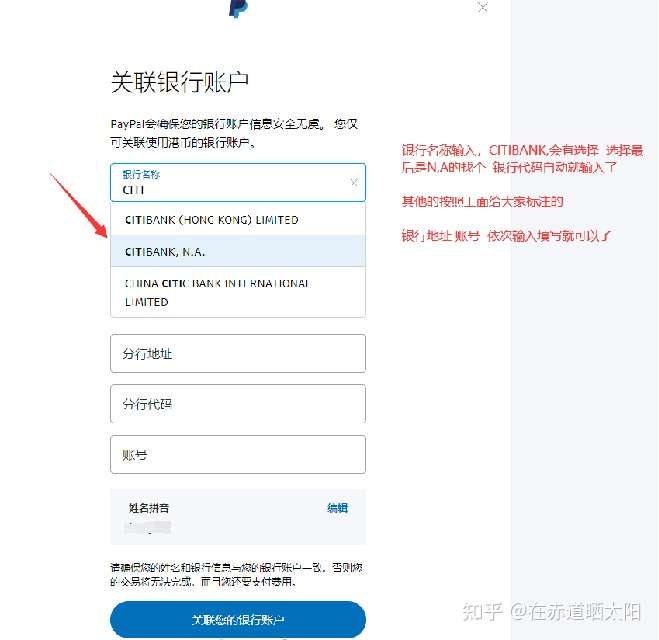
Task: Click the red arrow annotation
Action: (79, 205)
